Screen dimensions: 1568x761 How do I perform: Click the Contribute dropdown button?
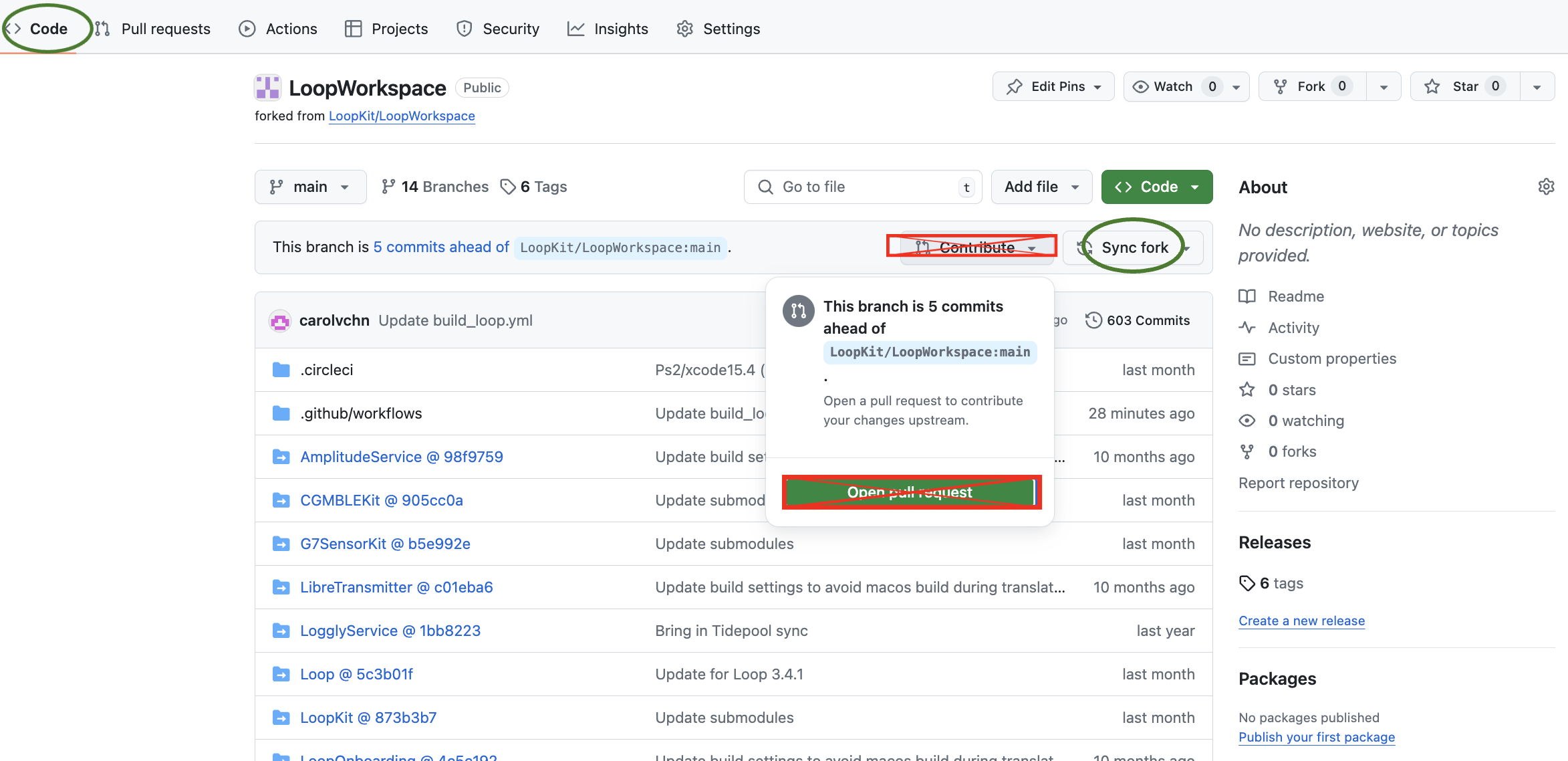pos(976,247)
